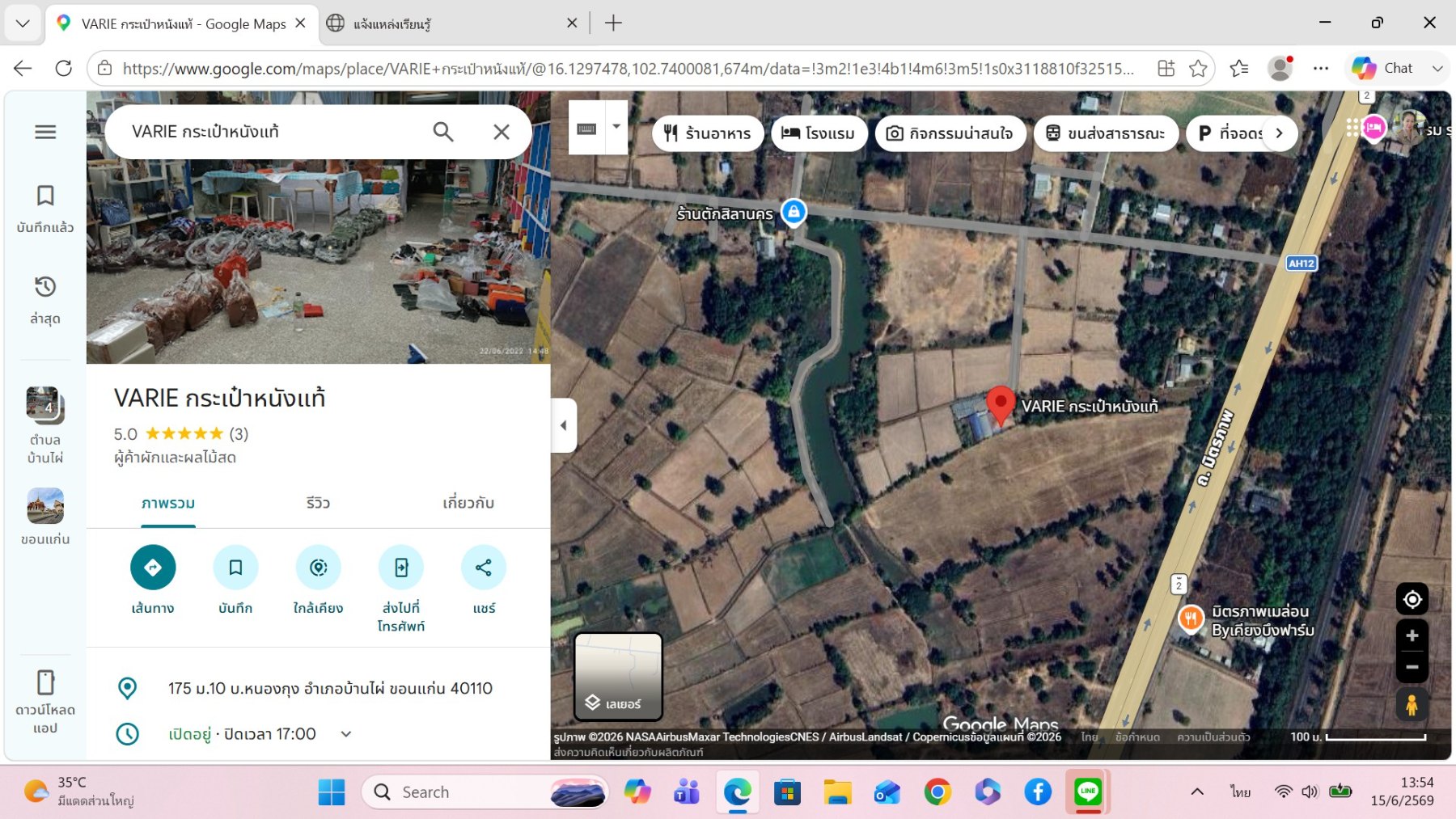Open the เลเยอร์ layers thumbnail
Screen dimensions: 1456x819
click(x=619, y=677)
